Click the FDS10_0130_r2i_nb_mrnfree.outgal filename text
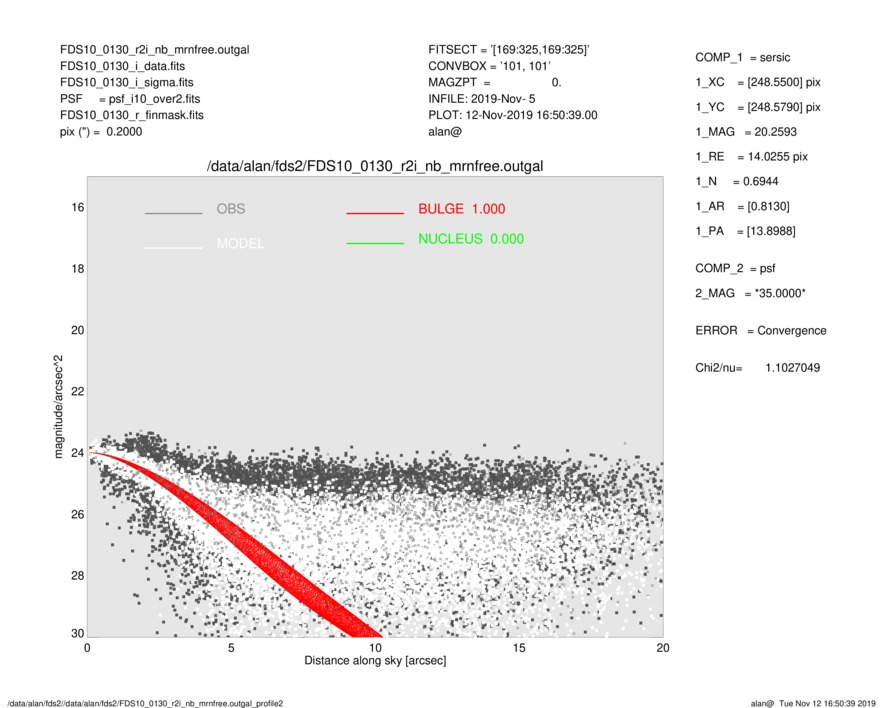 (x=155, y=50)
